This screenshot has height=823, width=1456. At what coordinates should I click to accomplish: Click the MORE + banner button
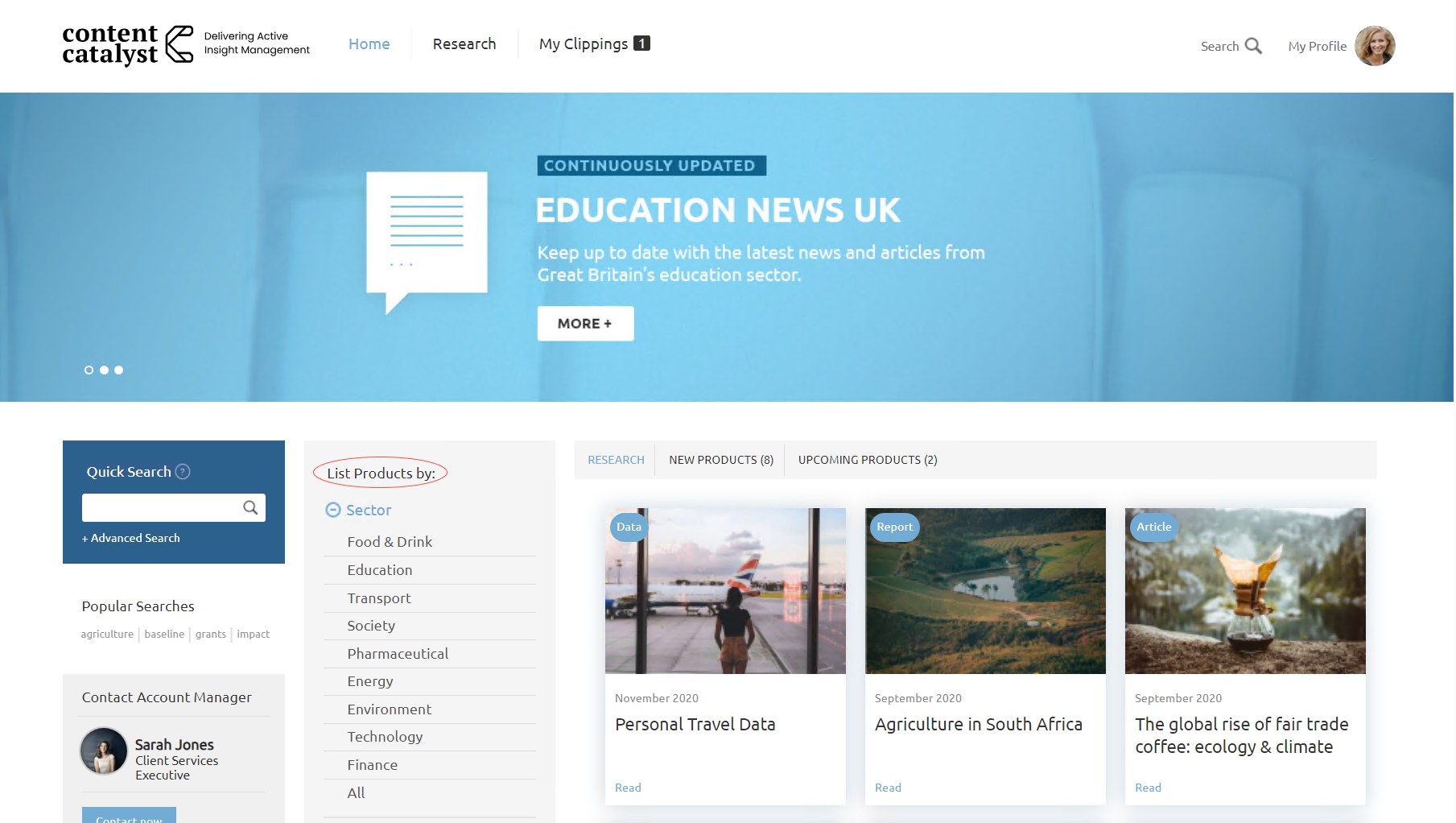click(585, 324)
